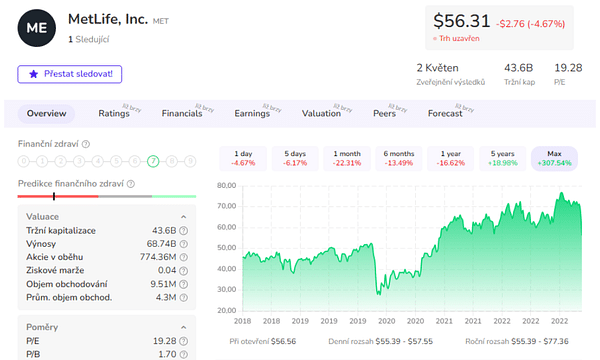Click info icon beside P/E ratio

click(x=184, y=341)
